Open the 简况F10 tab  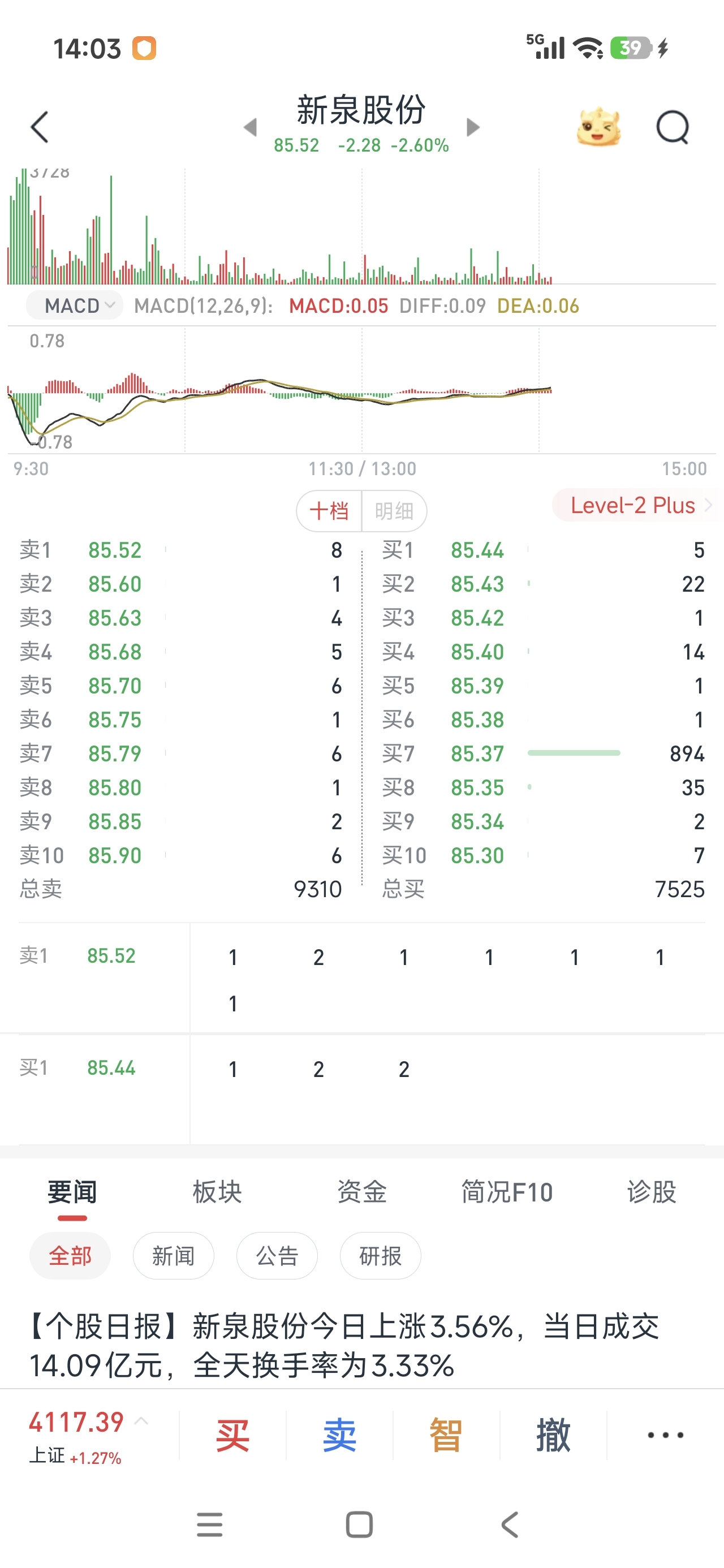(507, 1192)
